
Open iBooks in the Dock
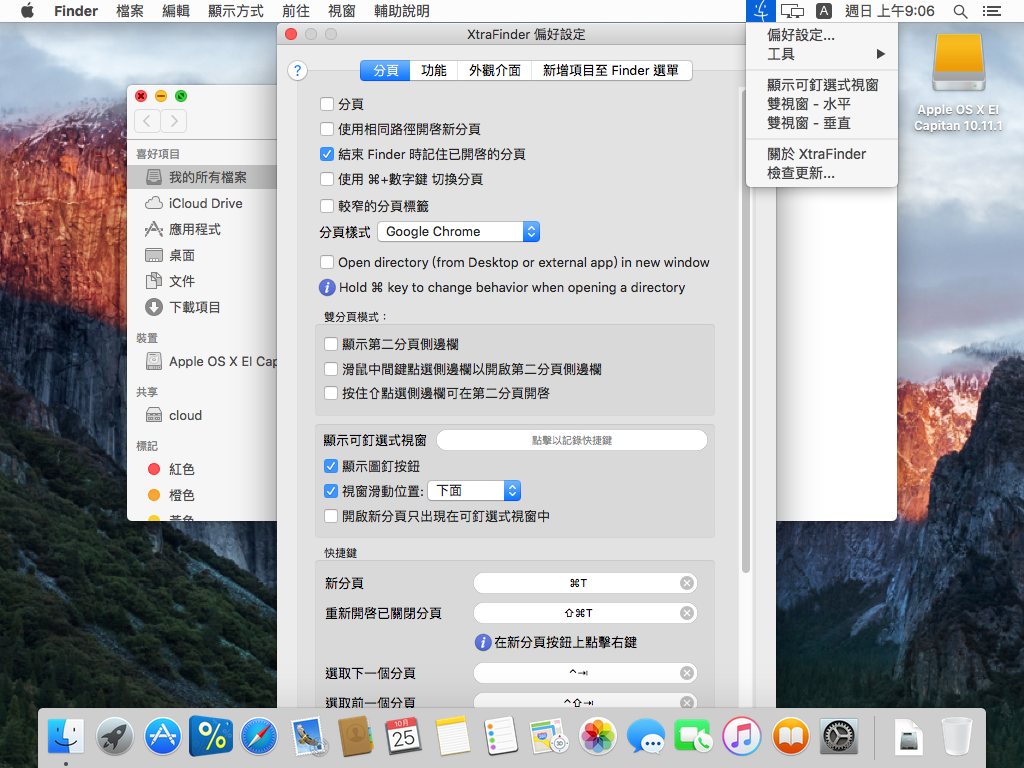[x=790, y=736]
